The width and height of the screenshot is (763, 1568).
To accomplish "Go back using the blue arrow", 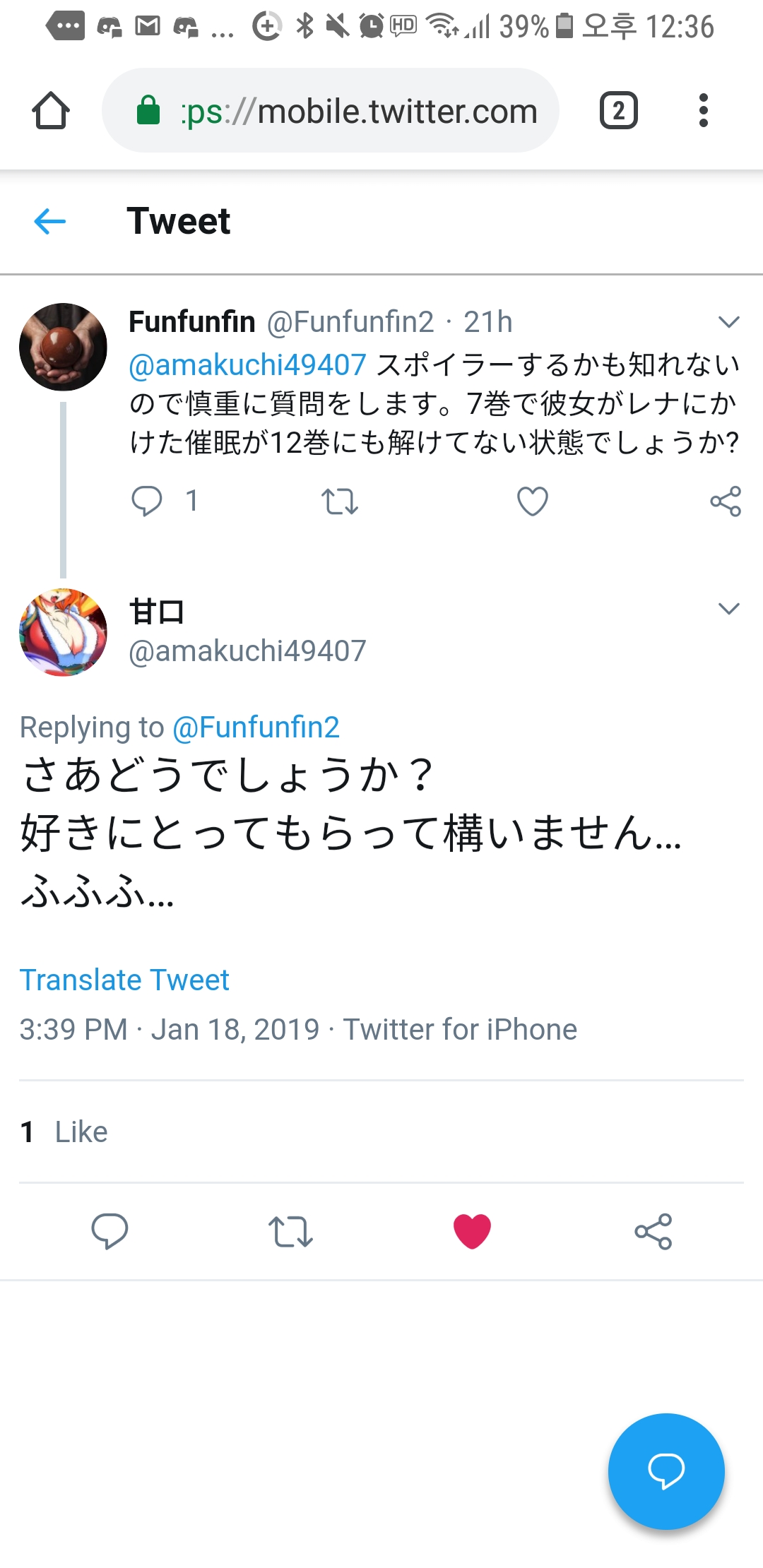I will point(50,222).
